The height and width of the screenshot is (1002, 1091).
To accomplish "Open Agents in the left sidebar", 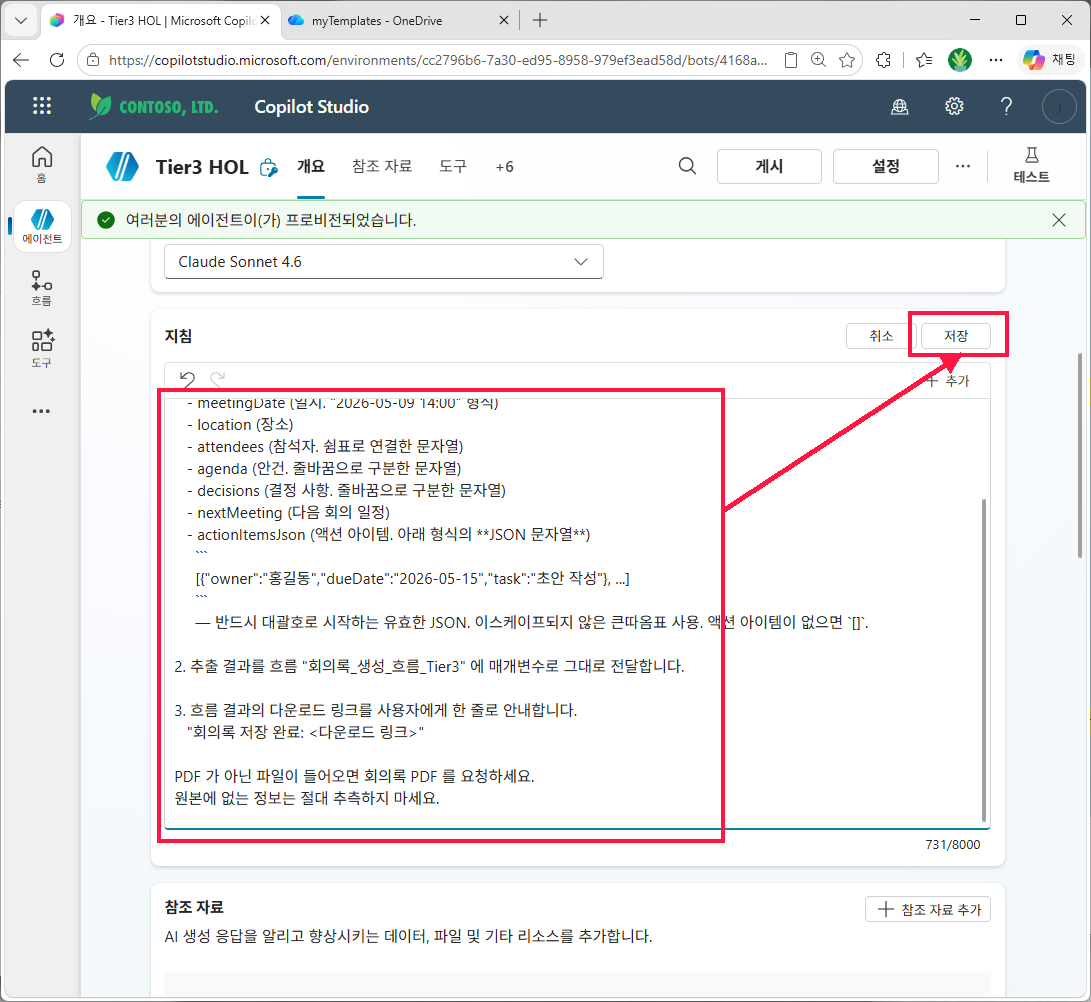I will point(42,227).
